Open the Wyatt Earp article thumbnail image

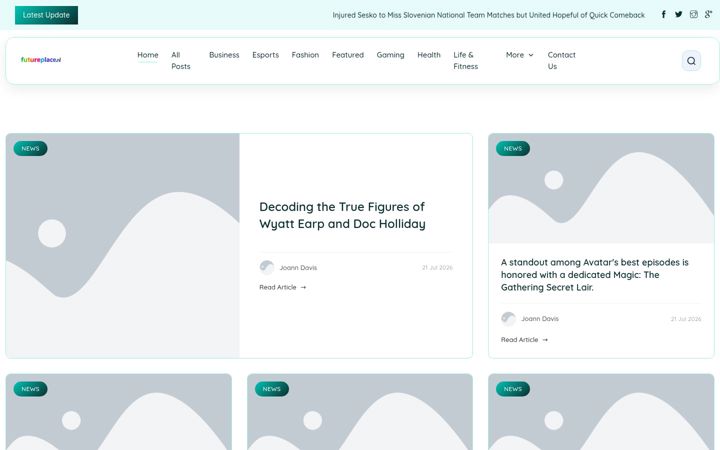[x=123, y=246]
